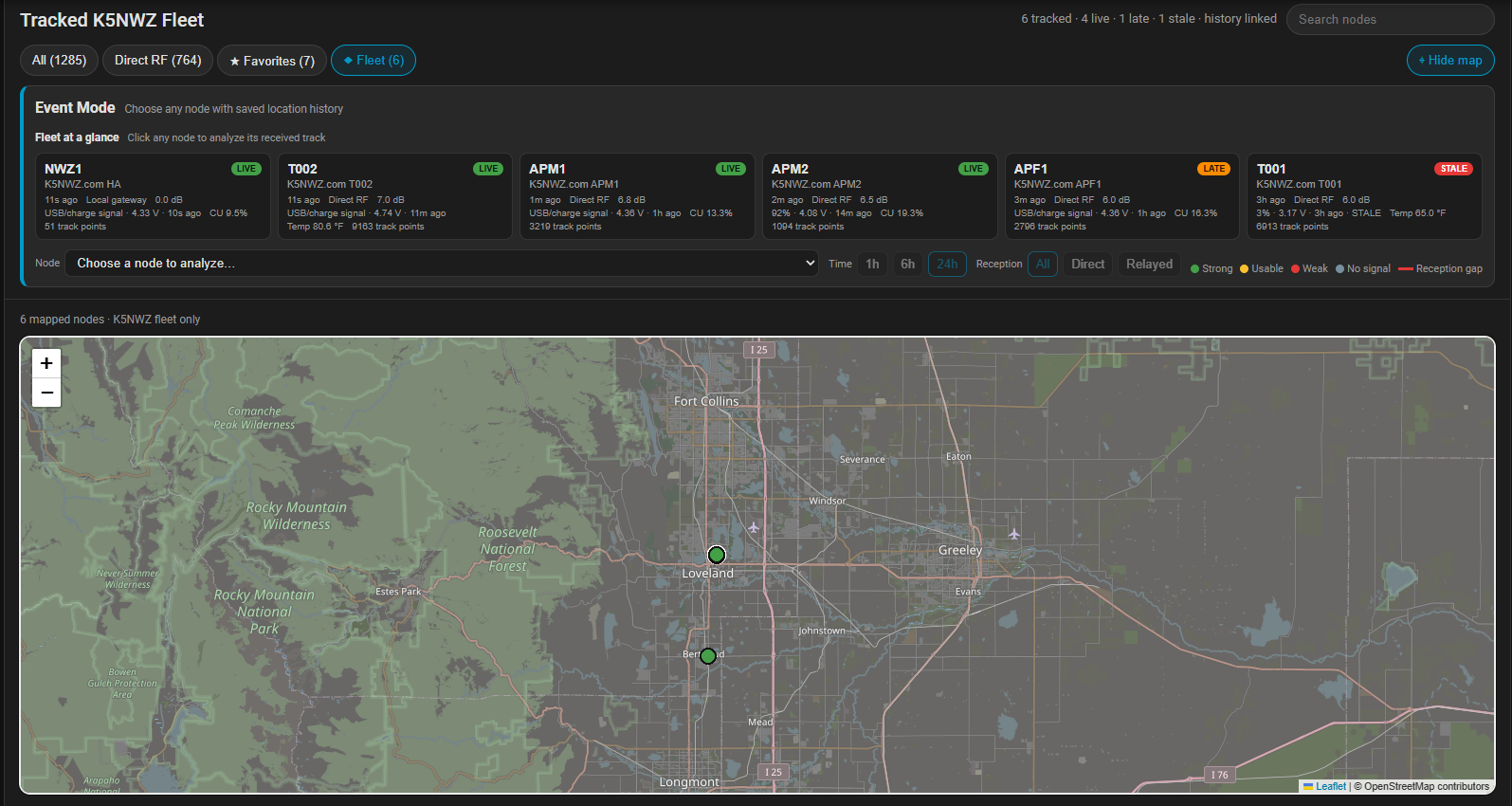This screenshot has height=806, width=1512.
Task: Click the Estes Park map label
Action: pyautogui.click(x=398, y=591)
